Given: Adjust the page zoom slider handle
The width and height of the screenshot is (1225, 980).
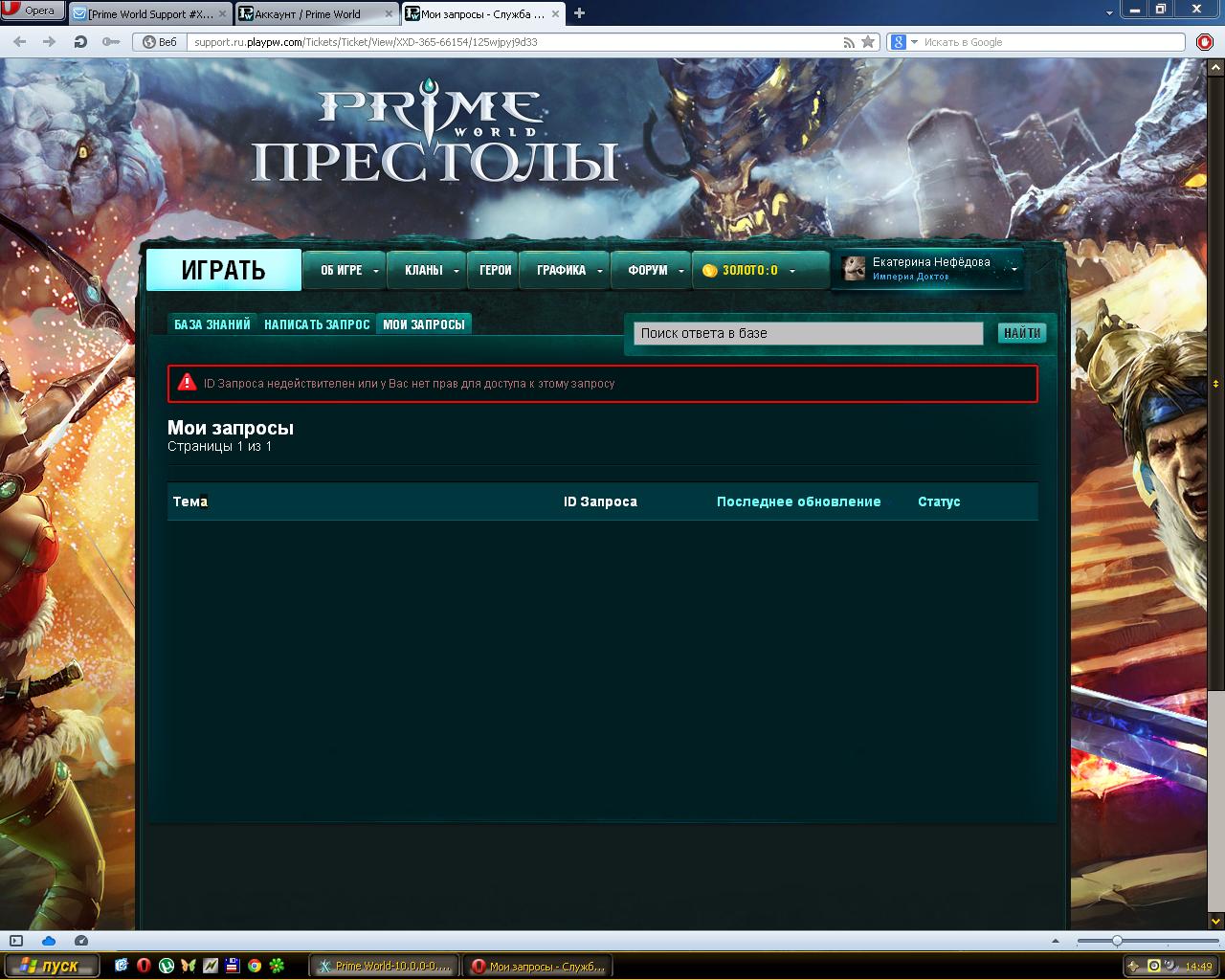Looking at the screenshot, I should pos(1117,941).
